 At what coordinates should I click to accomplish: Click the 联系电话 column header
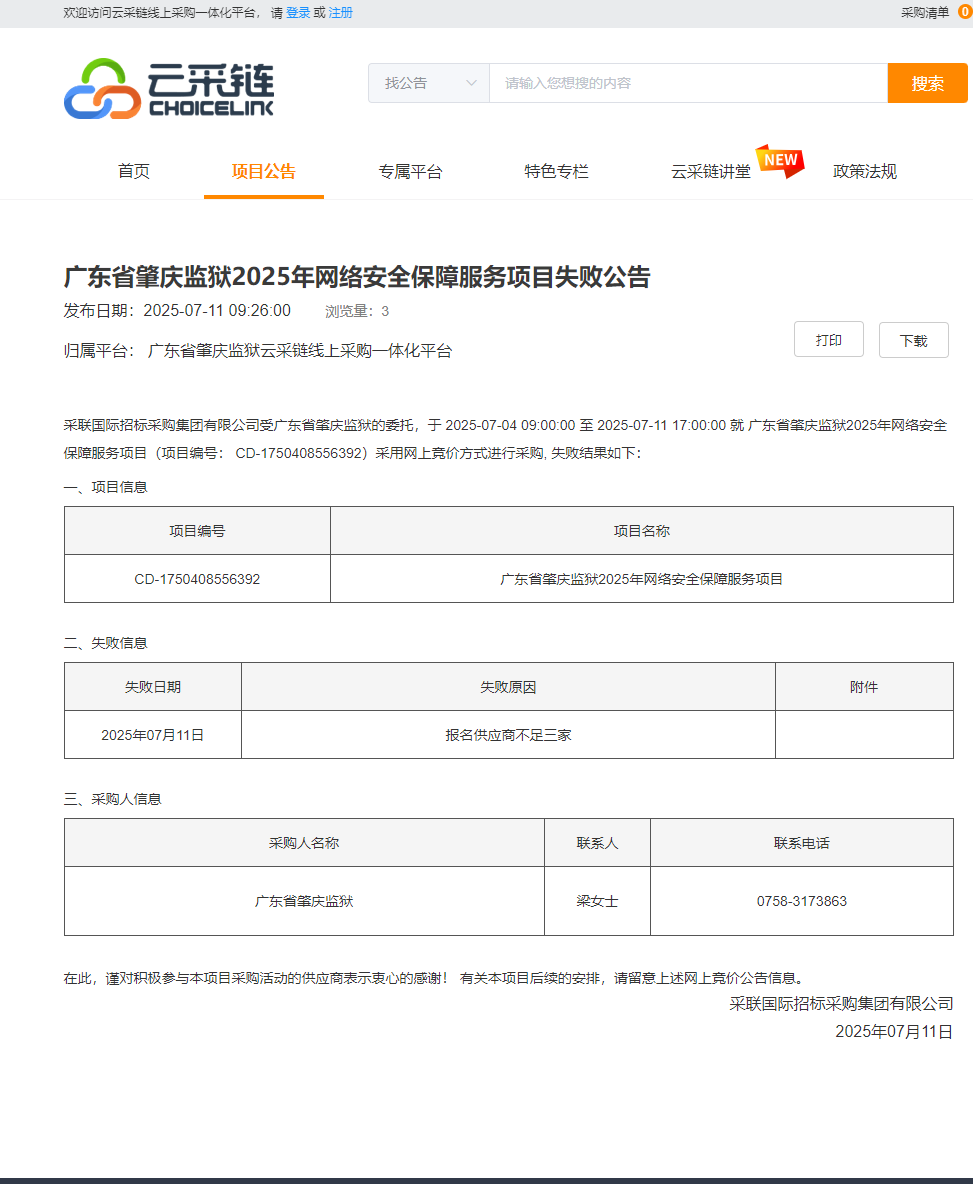click(x=802, y=843)
